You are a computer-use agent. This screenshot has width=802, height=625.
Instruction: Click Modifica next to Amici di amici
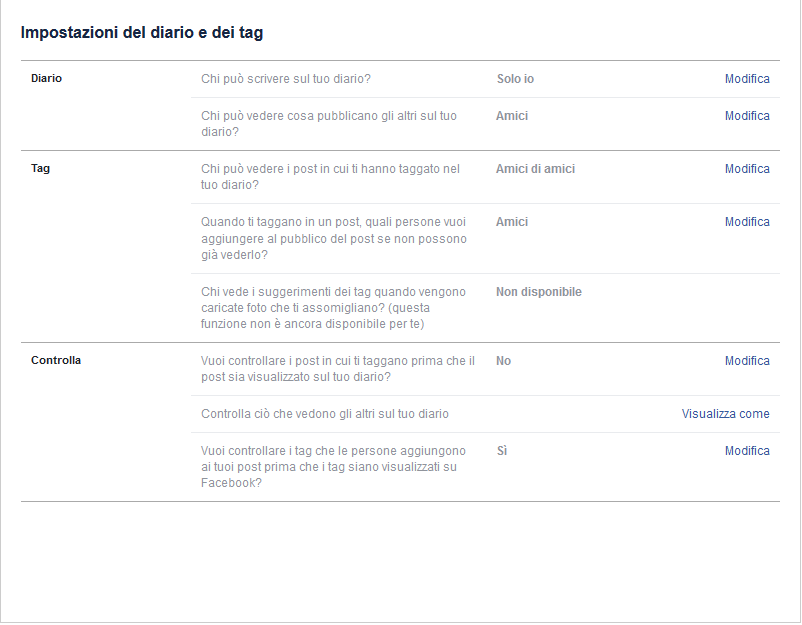[747, 169]
